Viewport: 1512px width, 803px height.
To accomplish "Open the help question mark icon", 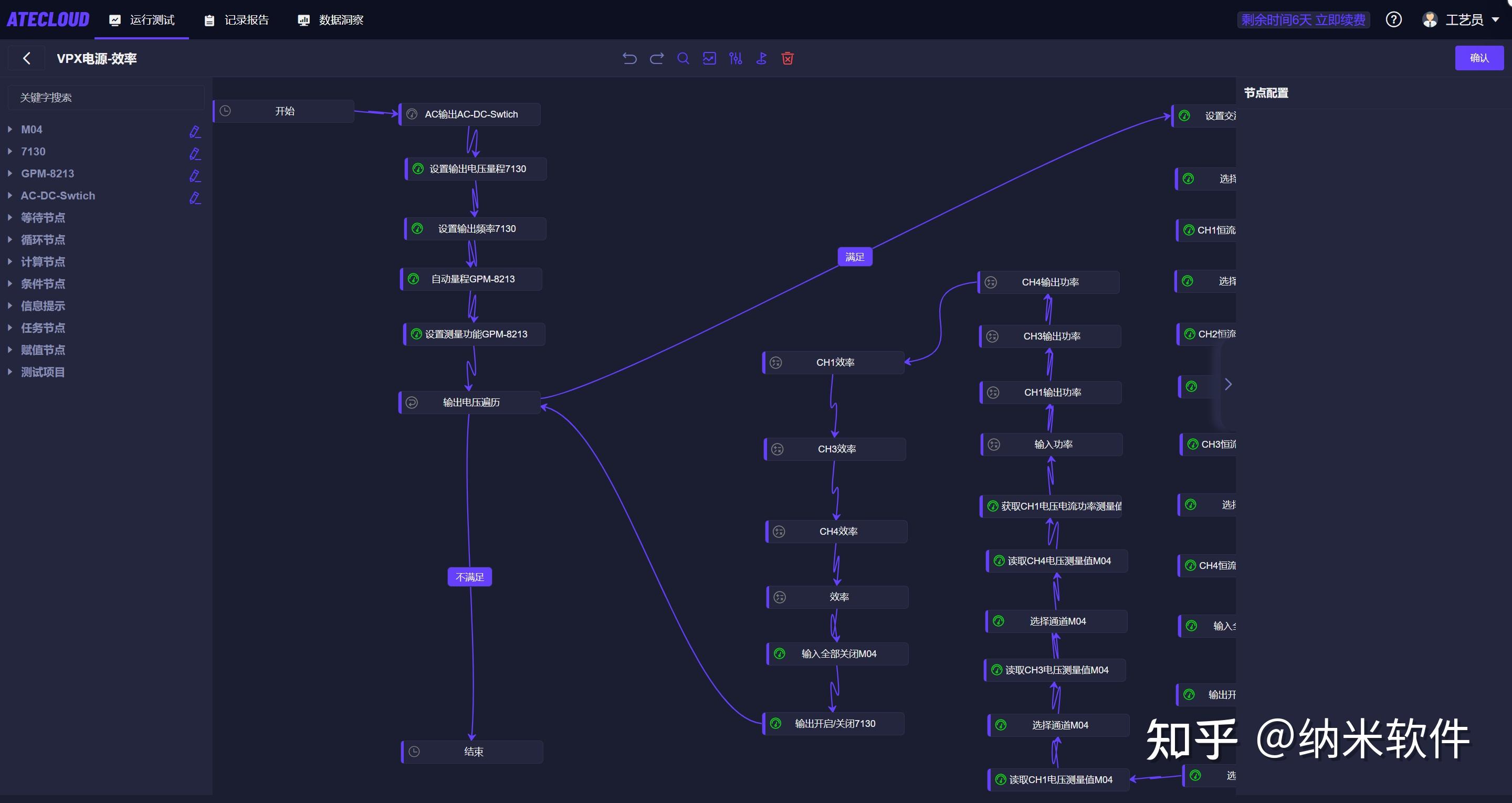I will 1393,20.
